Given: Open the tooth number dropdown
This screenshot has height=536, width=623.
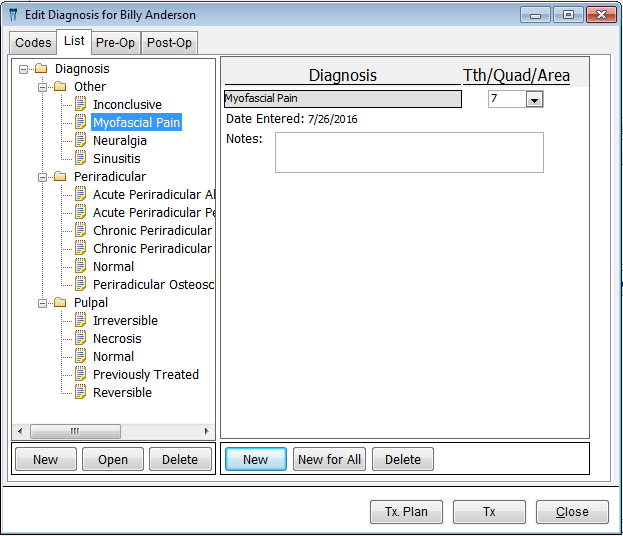Looking at the screenshot, I should [x=533, y=99].
